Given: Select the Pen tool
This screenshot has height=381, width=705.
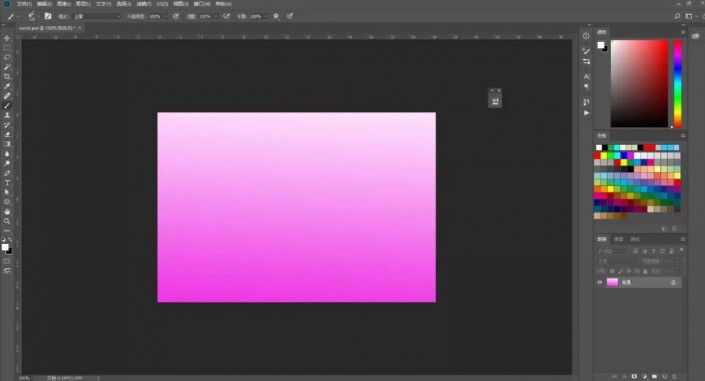Looking at the screenshot, I should tap(7, 173).
